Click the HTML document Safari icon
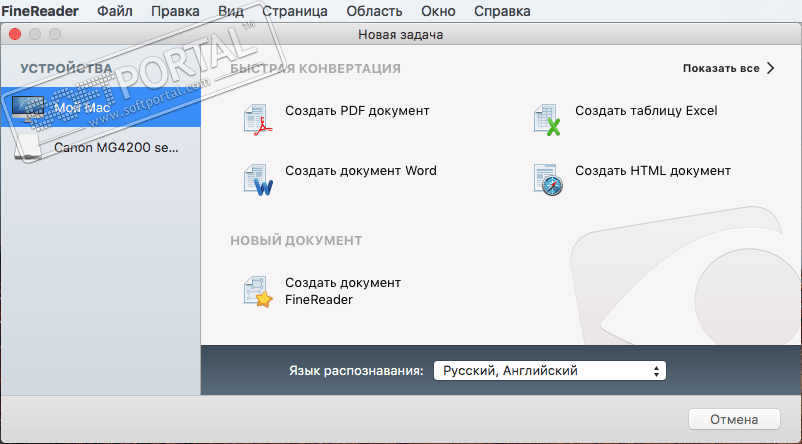This screenshot has width=802, height=444. click(x=547, y=180)
